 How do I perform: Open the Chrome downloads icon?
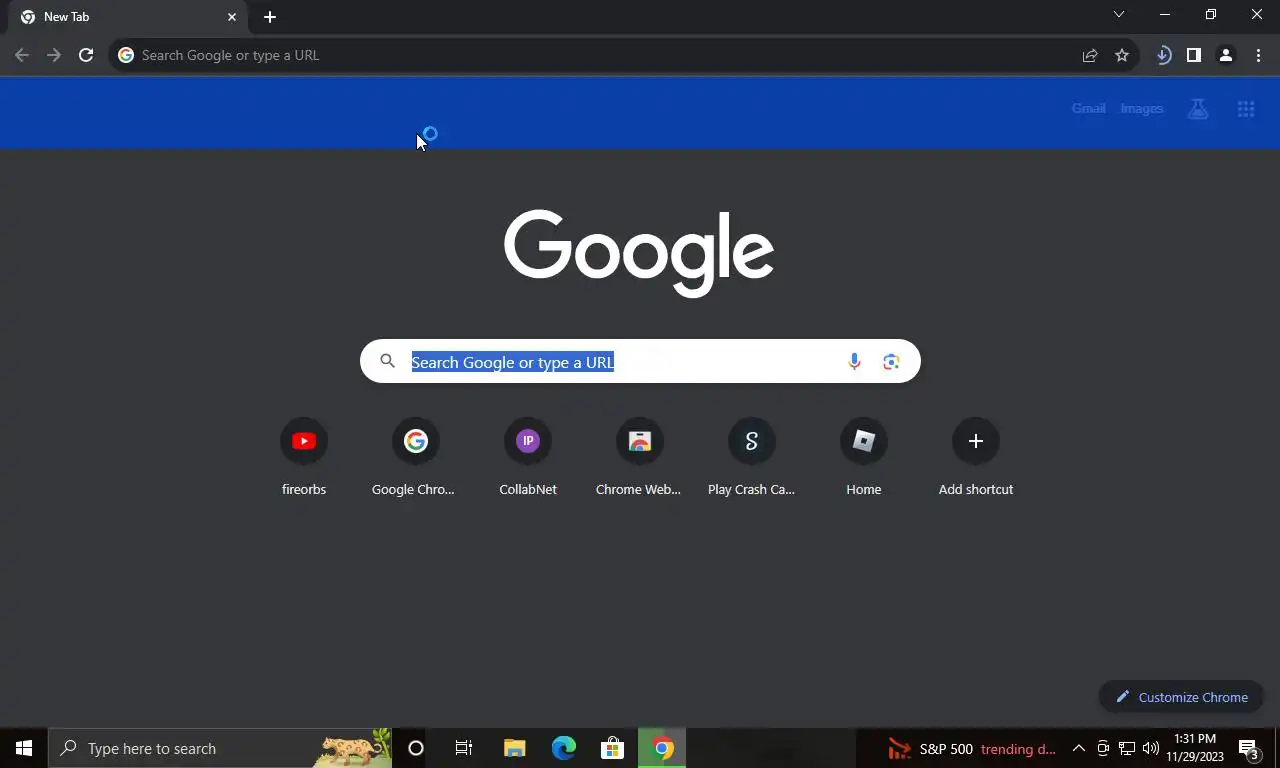pos(1163,55)
